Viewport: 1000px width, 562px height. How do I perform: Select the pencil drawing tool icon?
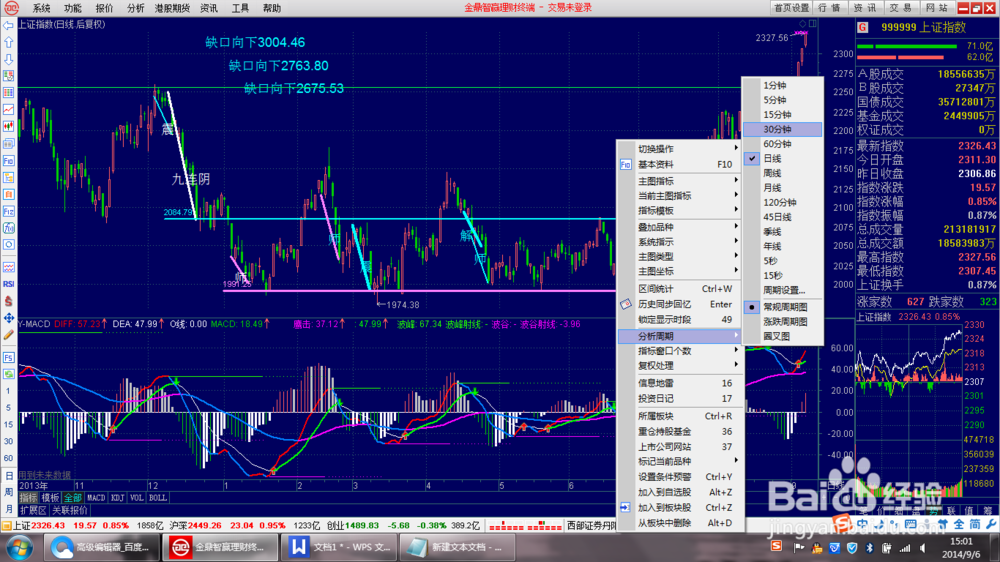8,334
